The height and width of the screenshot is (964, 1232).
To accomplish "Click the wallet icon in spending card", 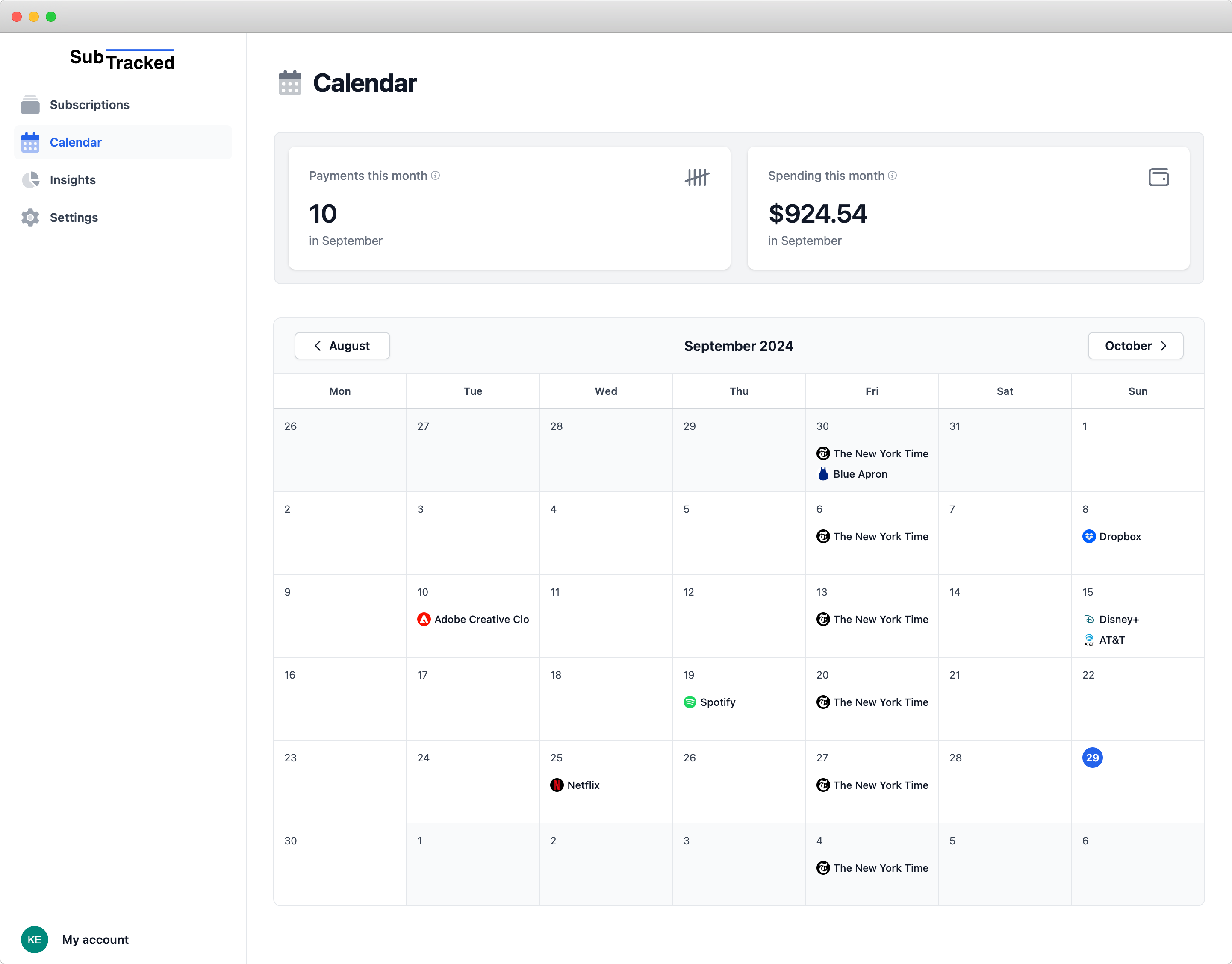I will tap(1158, 177).
